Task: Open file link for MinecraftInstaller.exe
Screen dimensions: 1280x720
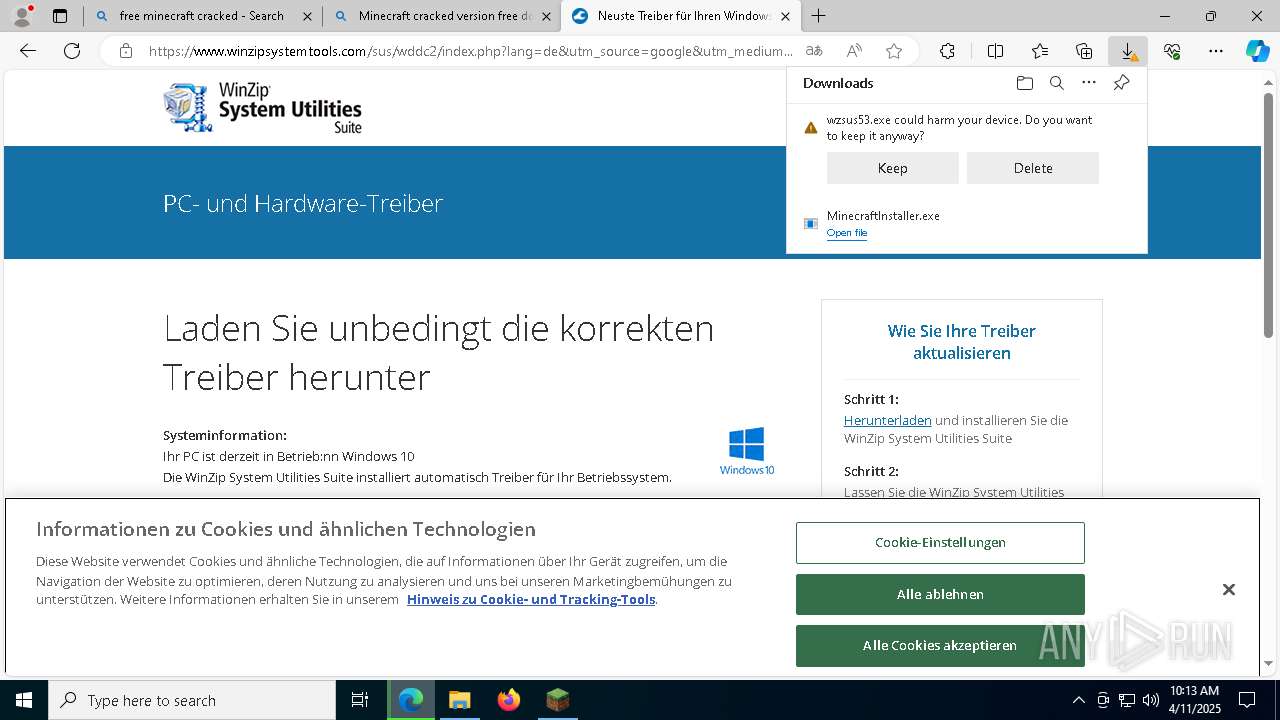Action: click(x=847, y=233)
